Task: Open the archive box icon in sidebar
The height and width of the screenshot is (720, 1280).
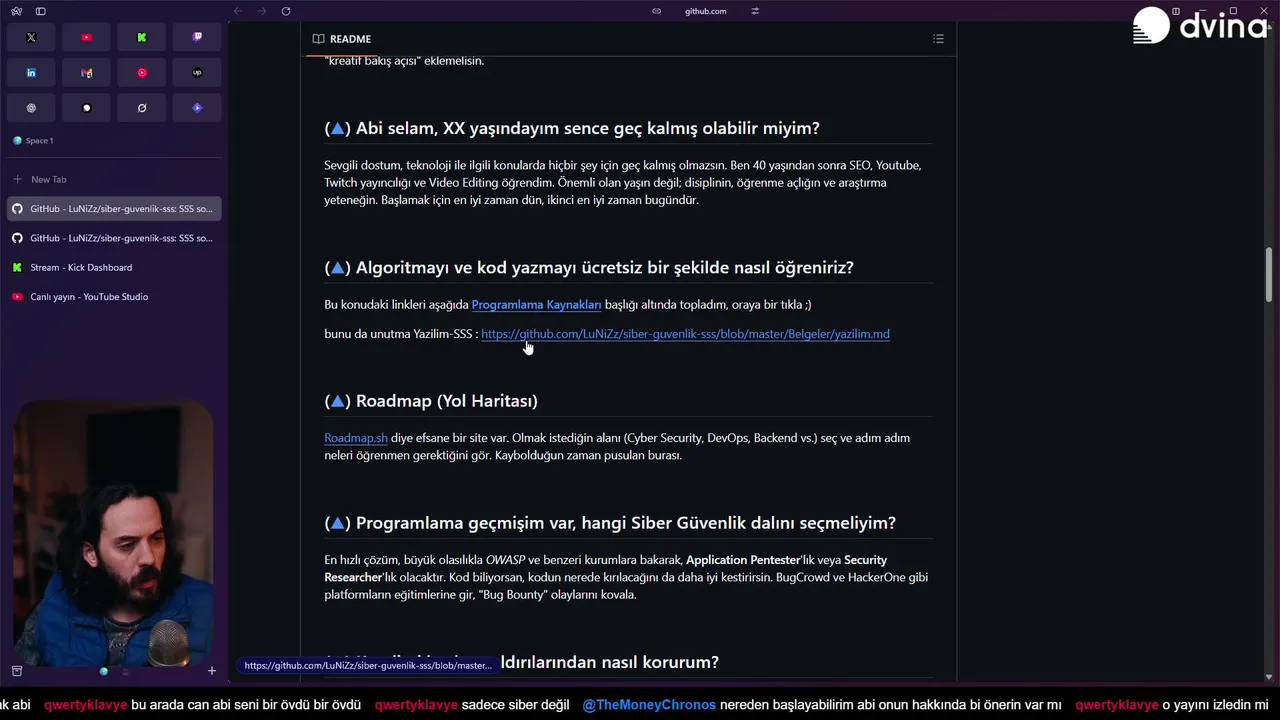Action: [x=17, y=671]
